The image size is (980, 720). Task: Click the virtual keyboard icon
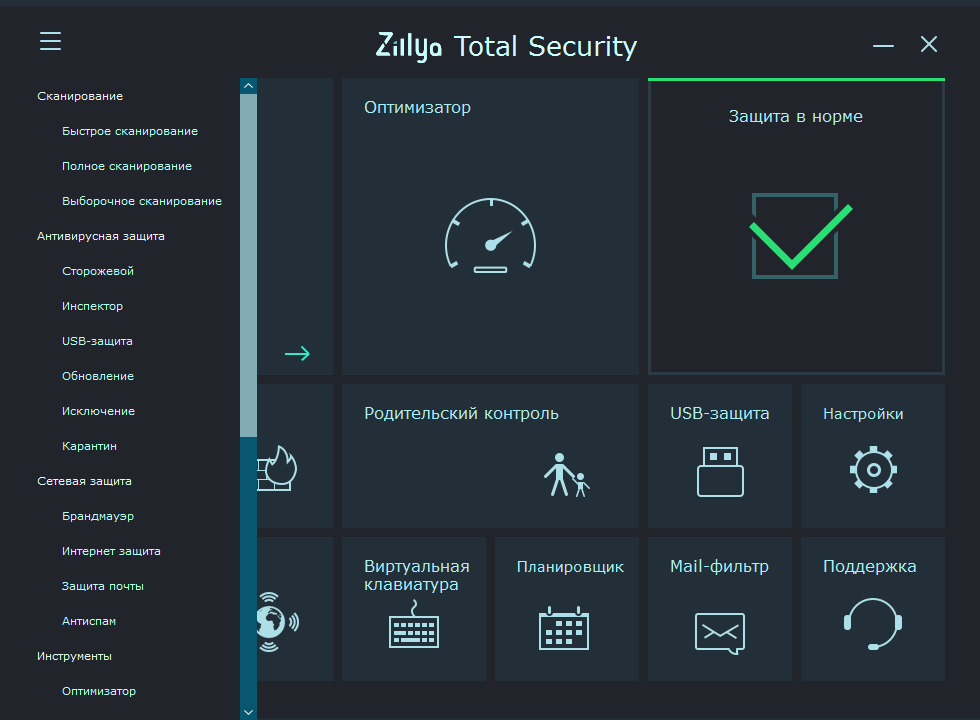point(414,624)
